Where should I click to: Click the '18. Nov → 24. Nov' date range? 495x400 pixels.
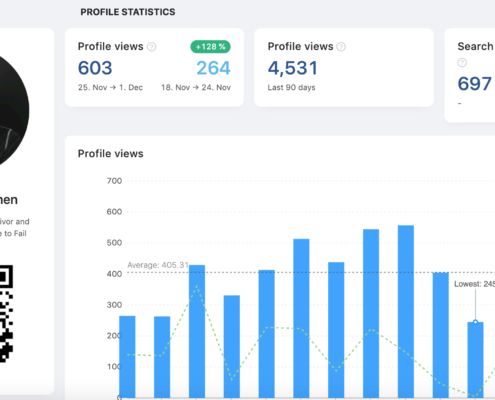(196, 87)
